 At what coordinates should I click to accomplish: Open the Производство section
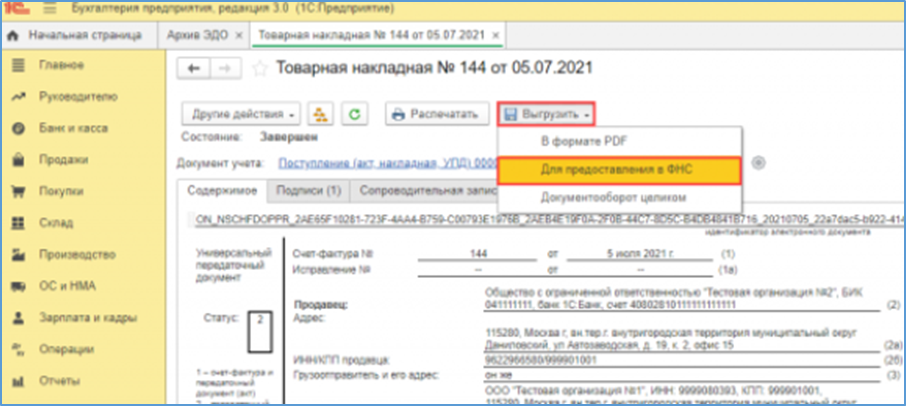tap(77, 255)
